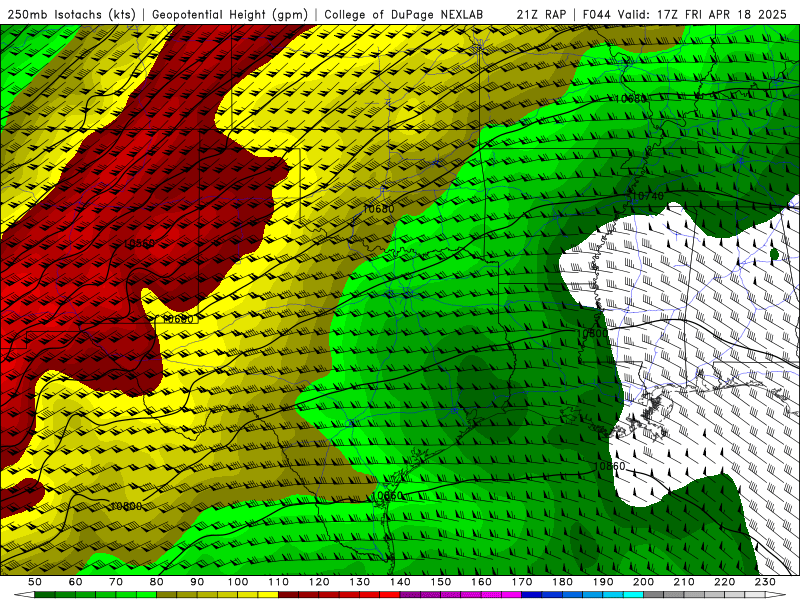Image resolution: width=800 pixels, height=600 pixels.
Task: Click the 190 value on the color scale
Action: pos(603,582)
